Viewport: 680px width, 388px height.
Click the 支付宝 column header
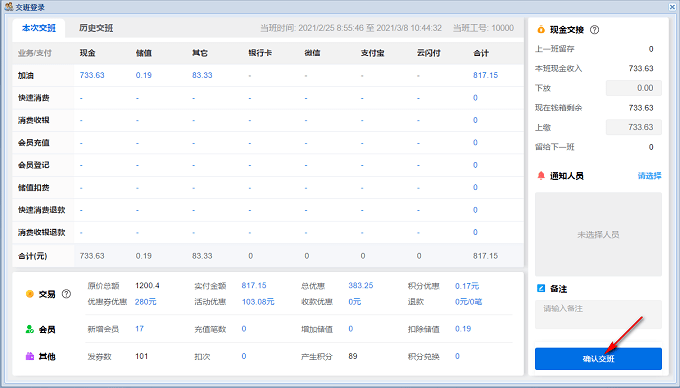[x=372, y=53]
